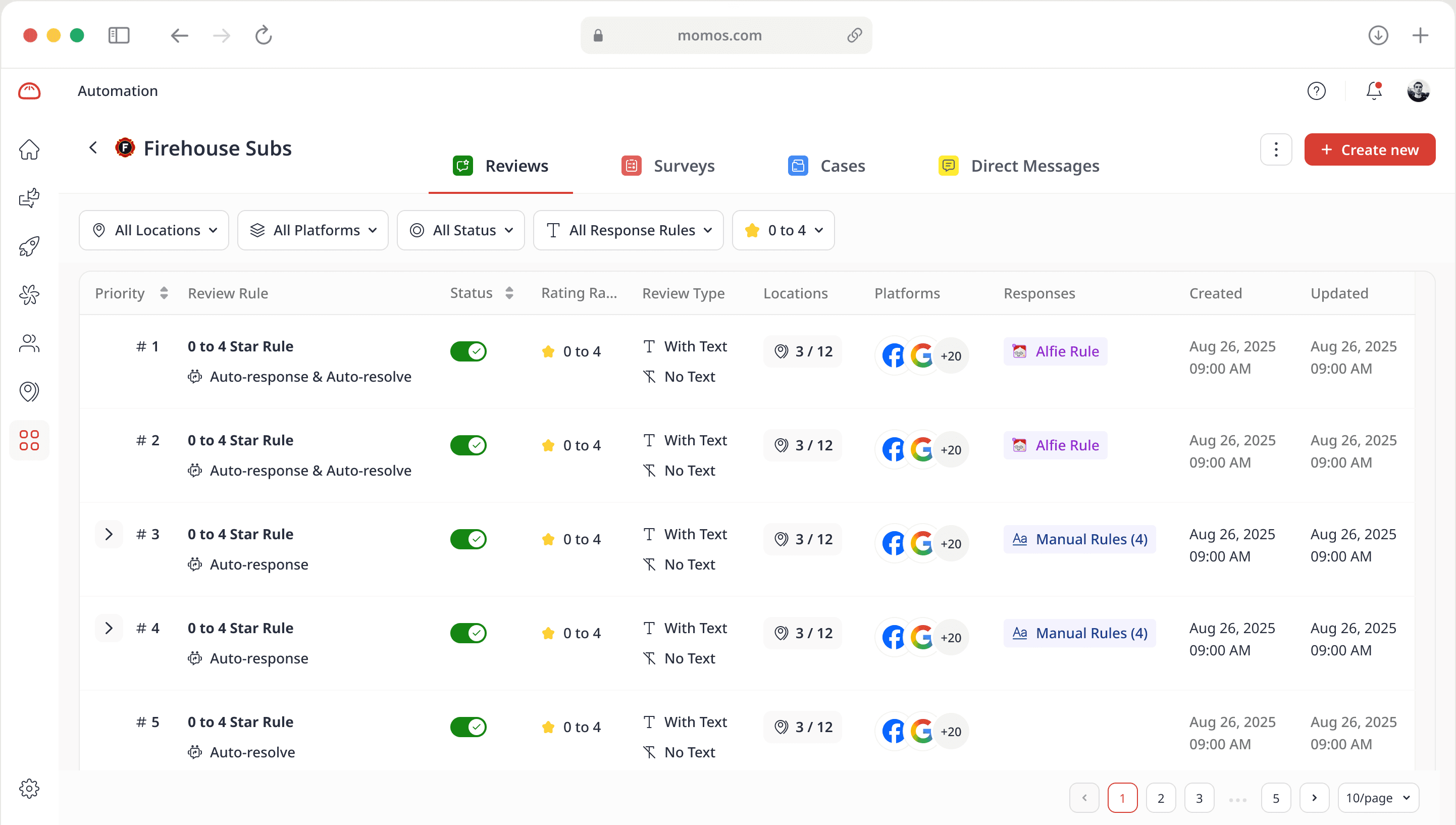Turn off the status switch on rule #3

coord(468,539)
